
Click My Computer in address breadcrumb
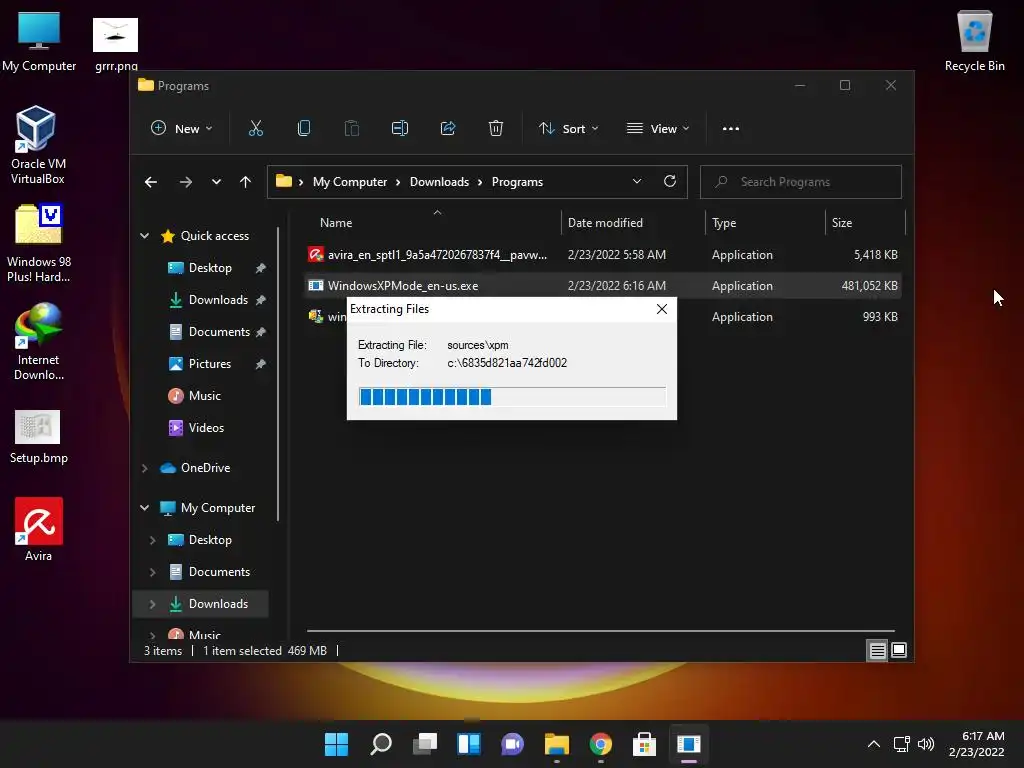click(x=349, y=182)
